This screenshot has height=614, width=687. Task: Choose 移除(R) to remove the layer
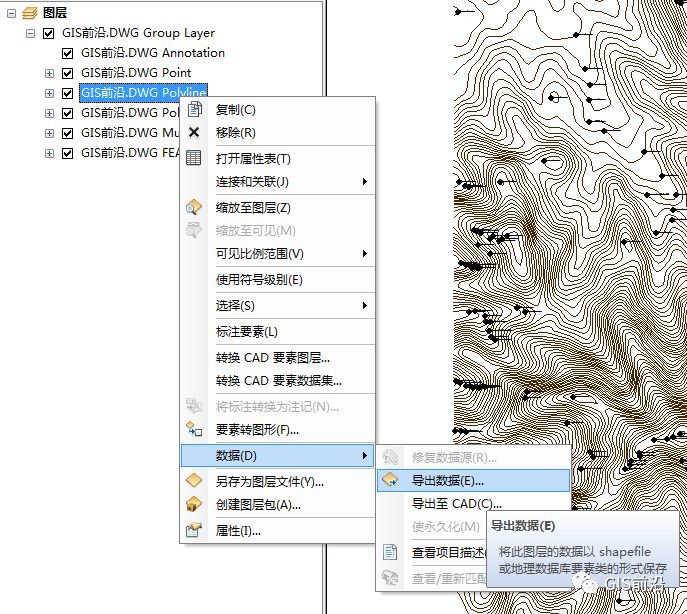(x=278, y=132)
